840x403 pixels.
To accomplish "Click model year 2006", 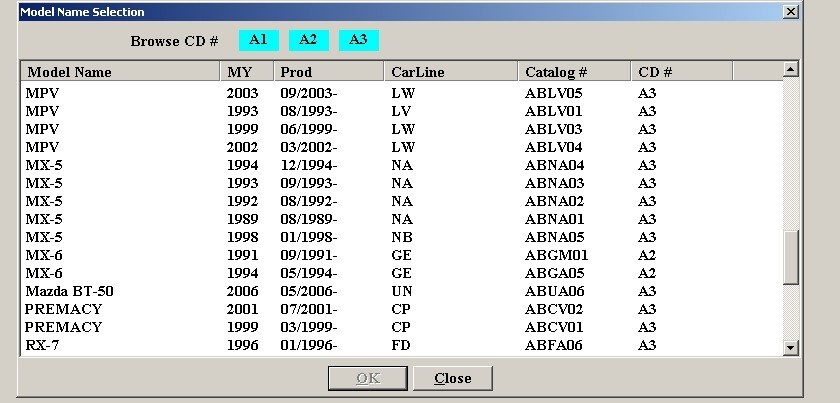I will tap(242, 292).
